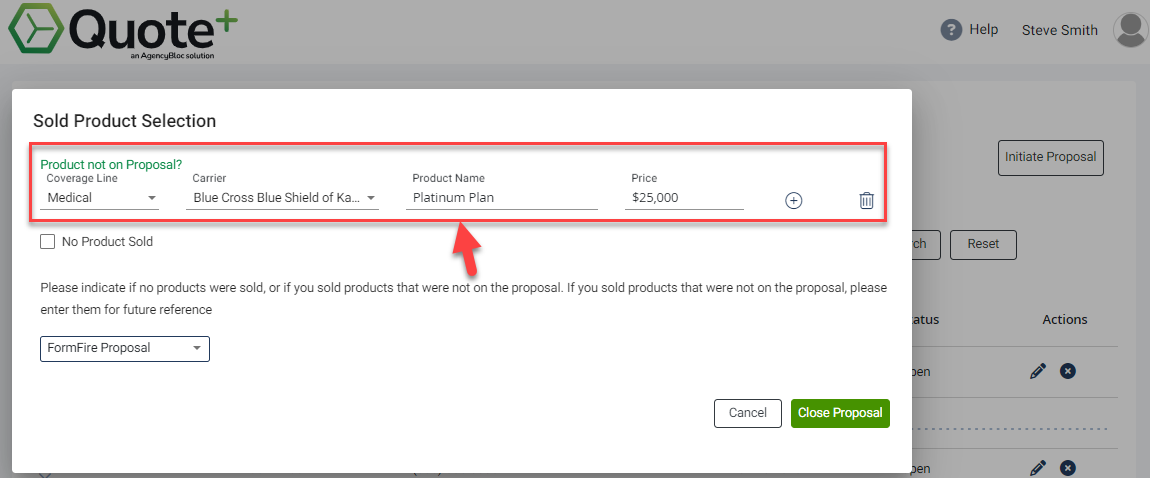The height and width of the screenshot is (478, 1150).
Task: Open the Carrier dropdown showing Blue Cross
Action: (x=282, y=198)
